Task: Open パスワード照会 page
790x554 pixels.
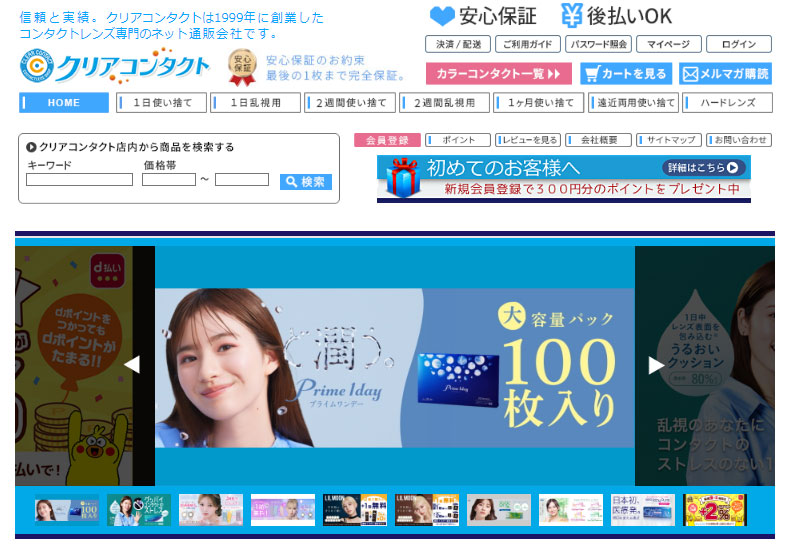Action: click(x=598, y=44)
